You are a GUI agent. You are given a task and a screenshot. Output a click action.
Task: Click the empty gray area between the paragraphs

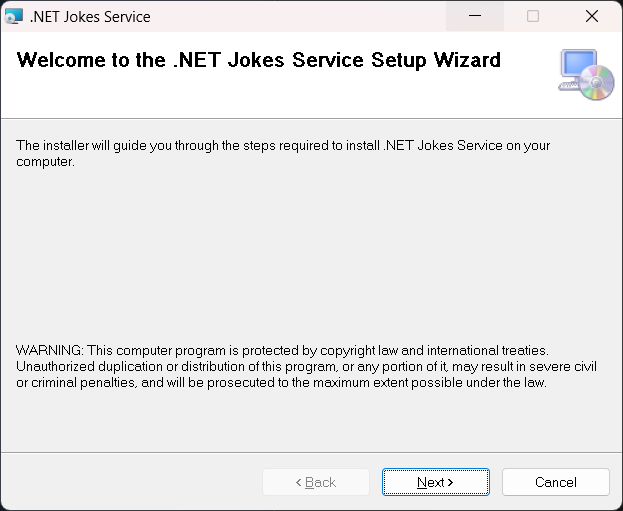(x=312, y=254)
